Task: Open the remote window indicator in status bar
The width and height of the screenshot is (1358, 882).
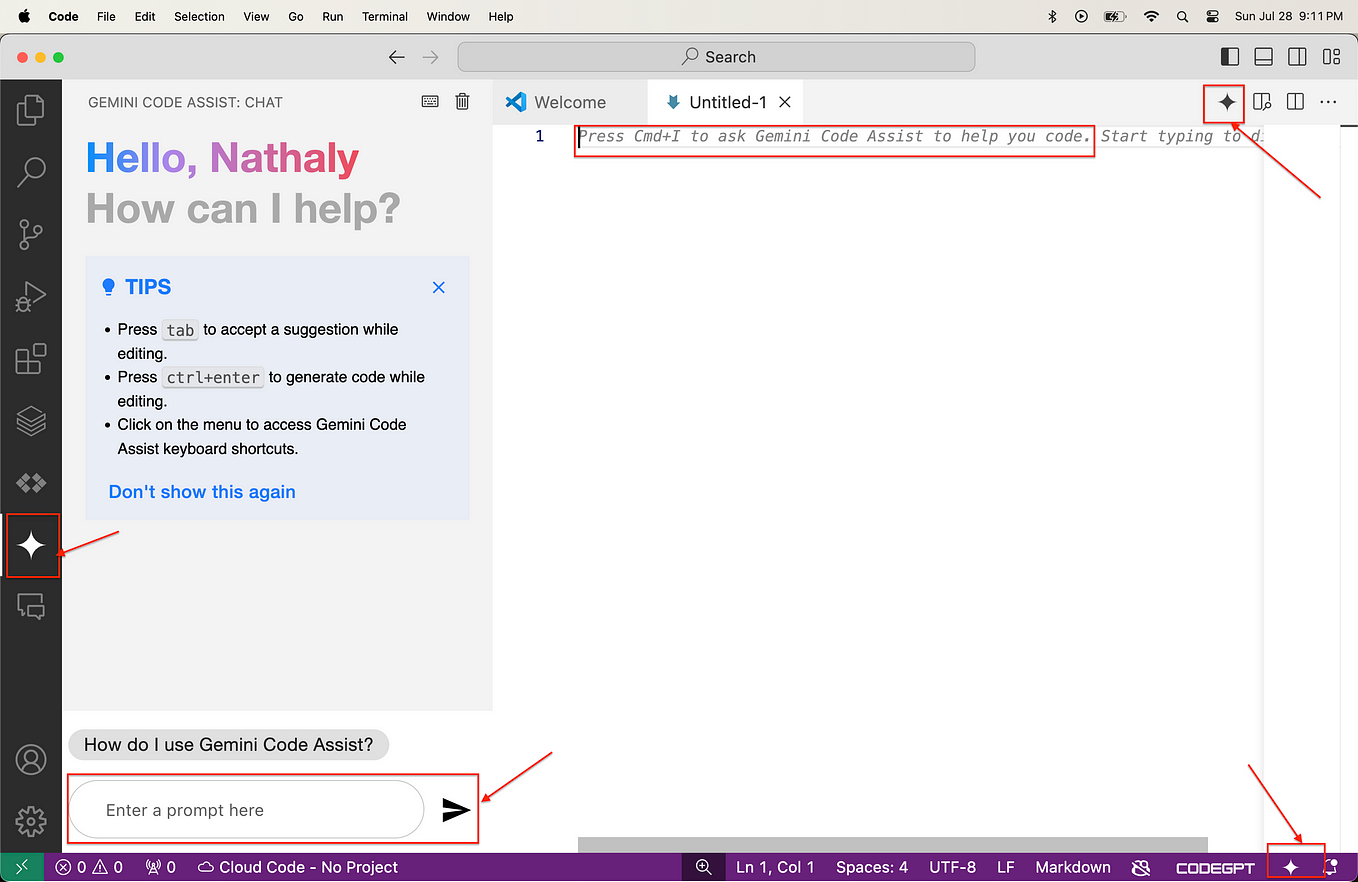Action: (22, 867)
